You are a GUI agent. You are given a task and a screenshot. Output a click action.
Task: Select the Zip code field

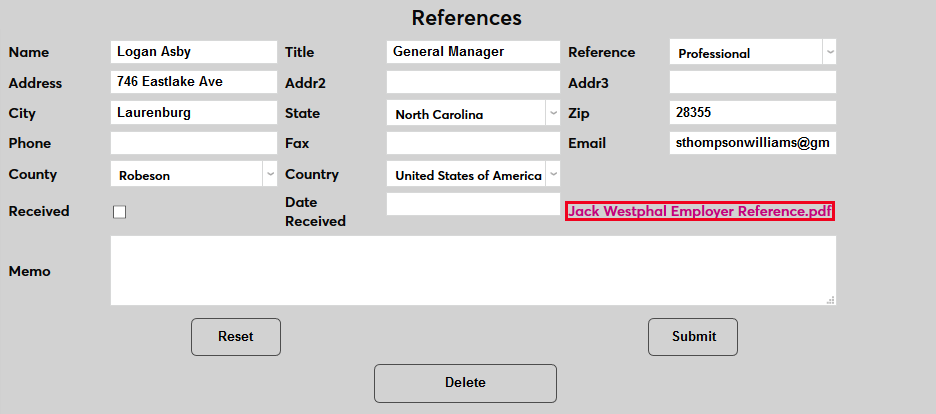coord(752,113)
